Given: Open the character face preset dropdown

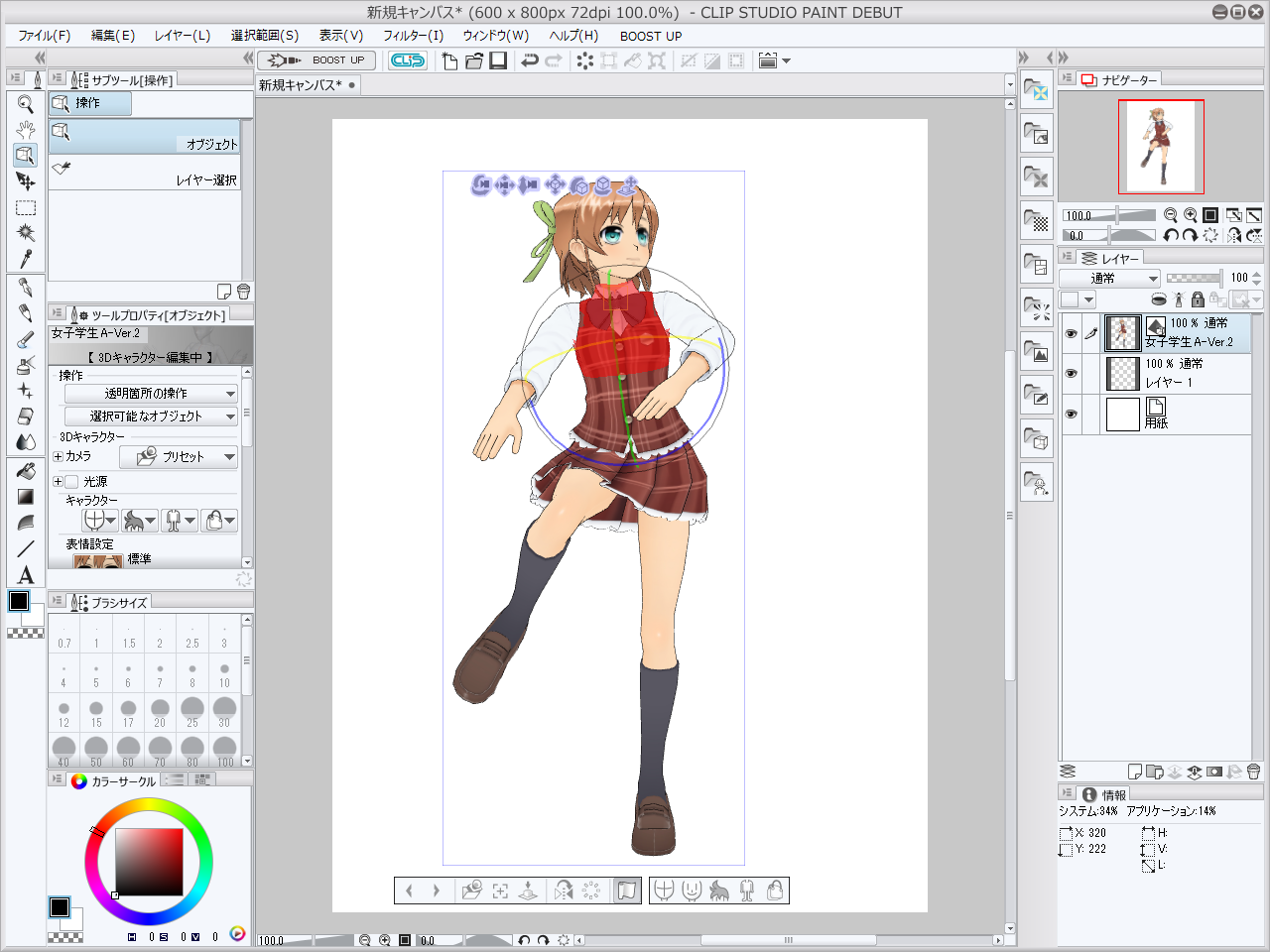Looking at the screenshot, I should tap(100, 521).
